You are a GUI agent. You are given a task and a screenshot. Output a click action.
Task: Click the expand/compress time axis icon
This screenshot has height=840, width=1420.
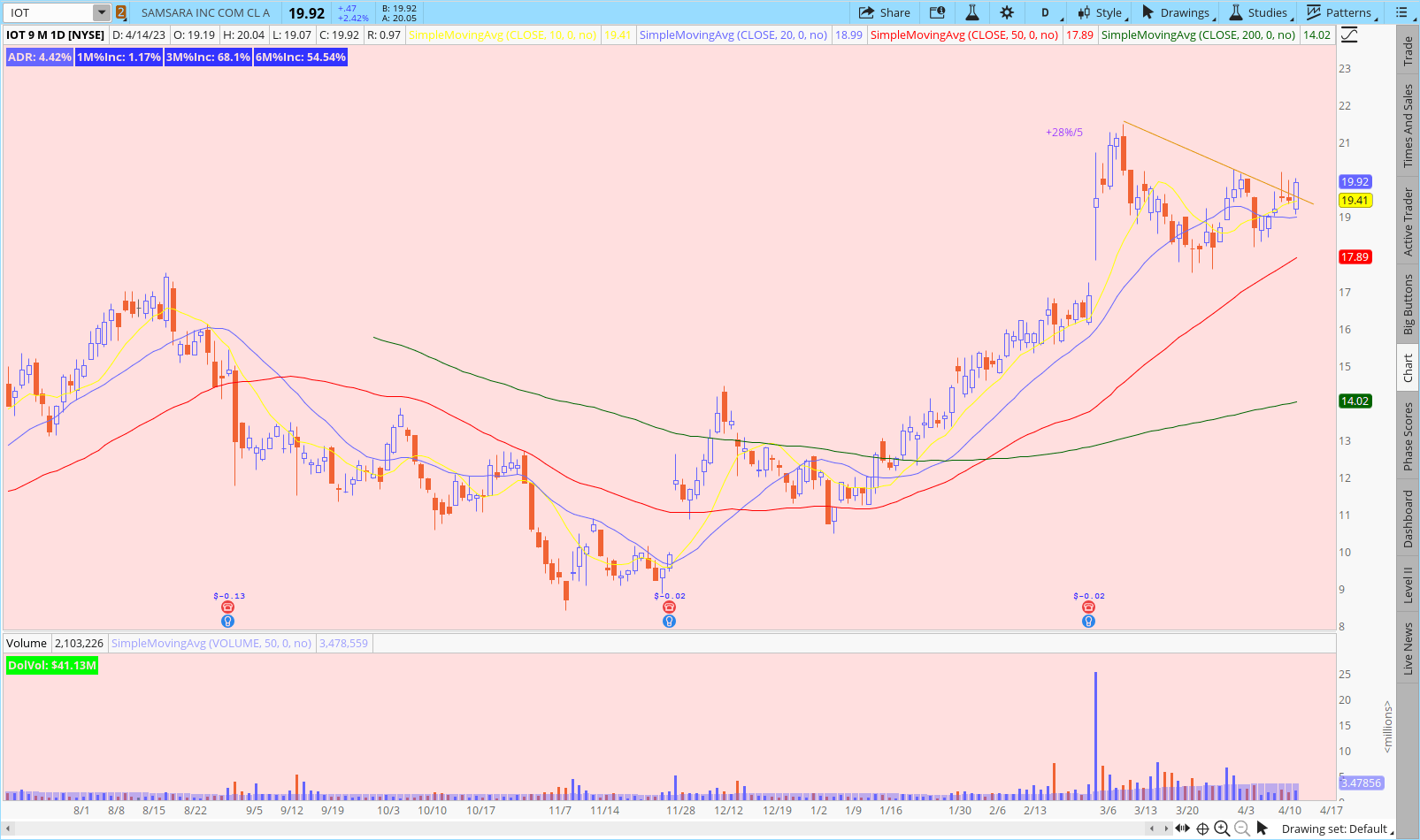point(1182,829)
